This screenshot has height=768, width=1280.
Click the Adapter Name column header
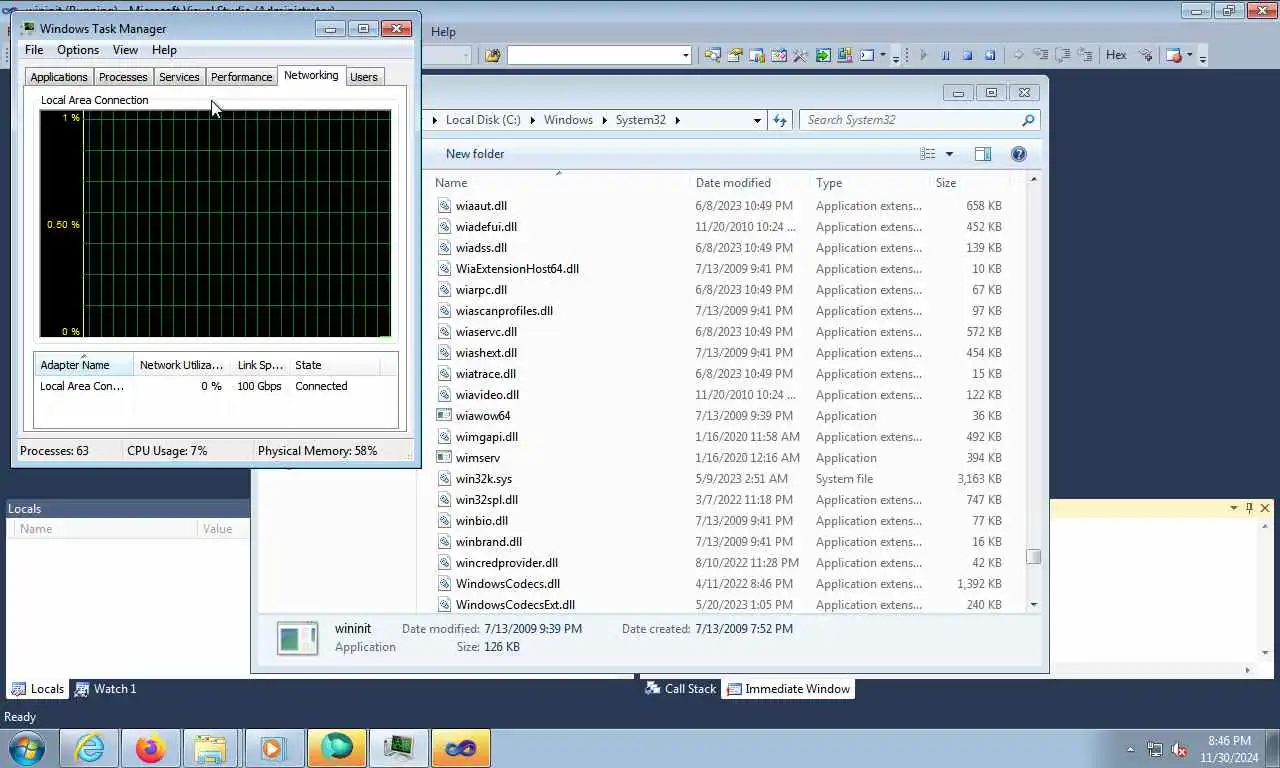[84, 365]
